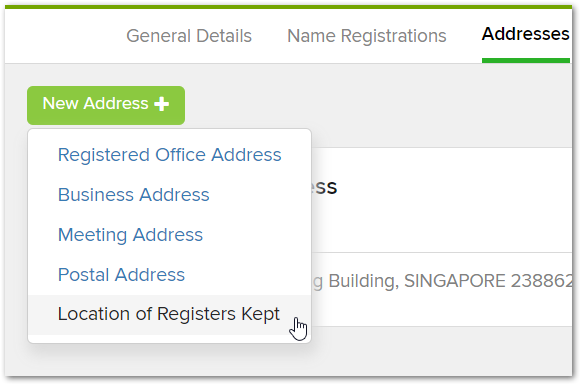Select Location of Registers Kept
The width and height of the screenshot is (581, 385).
pos(169,315)
